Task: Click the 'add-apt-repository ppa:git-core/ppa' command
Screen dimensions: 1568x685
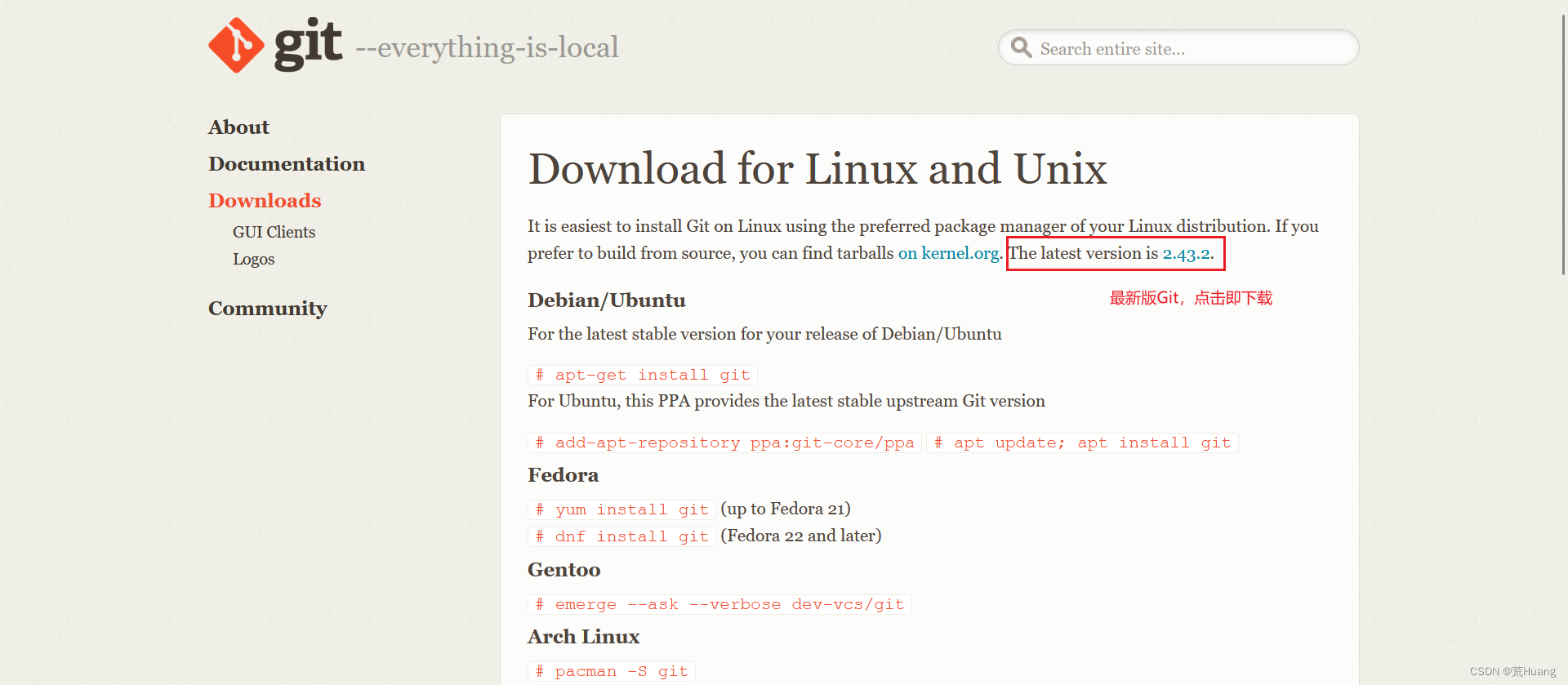Action: click(x=725, y=443)
